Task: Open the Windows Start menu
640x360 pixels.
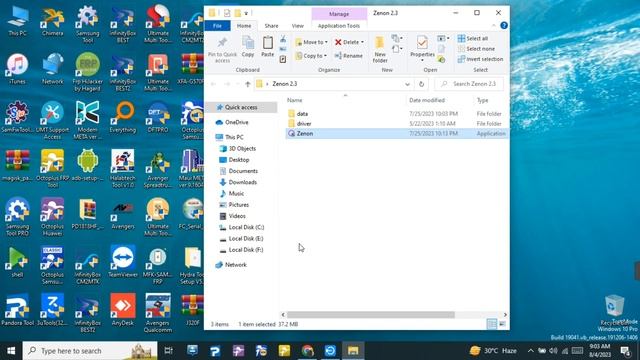Action: 11,351
